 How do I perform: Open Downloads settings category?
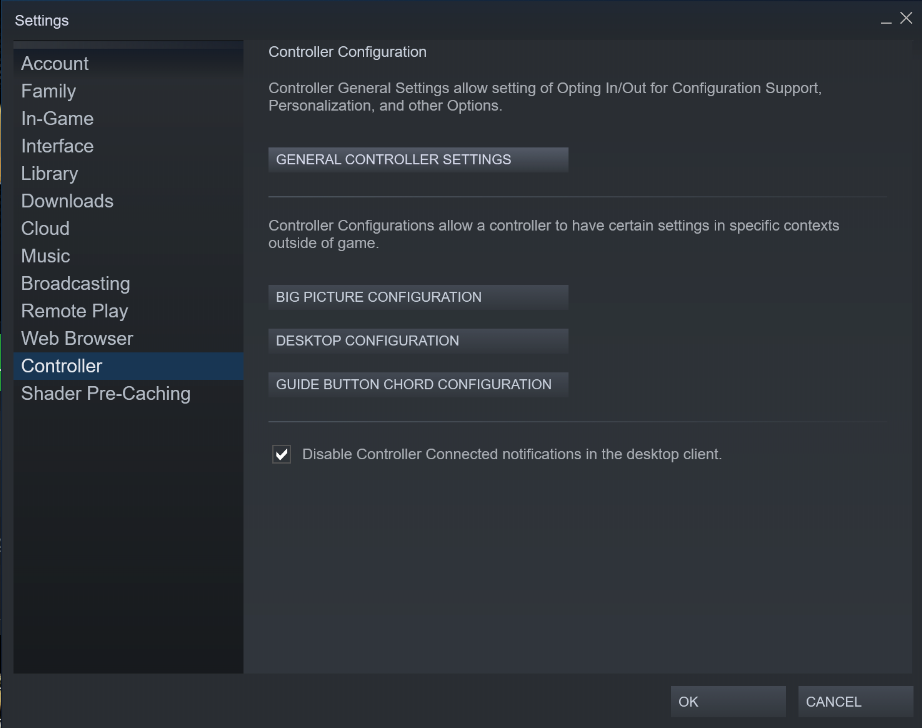[x=67, y=201]
